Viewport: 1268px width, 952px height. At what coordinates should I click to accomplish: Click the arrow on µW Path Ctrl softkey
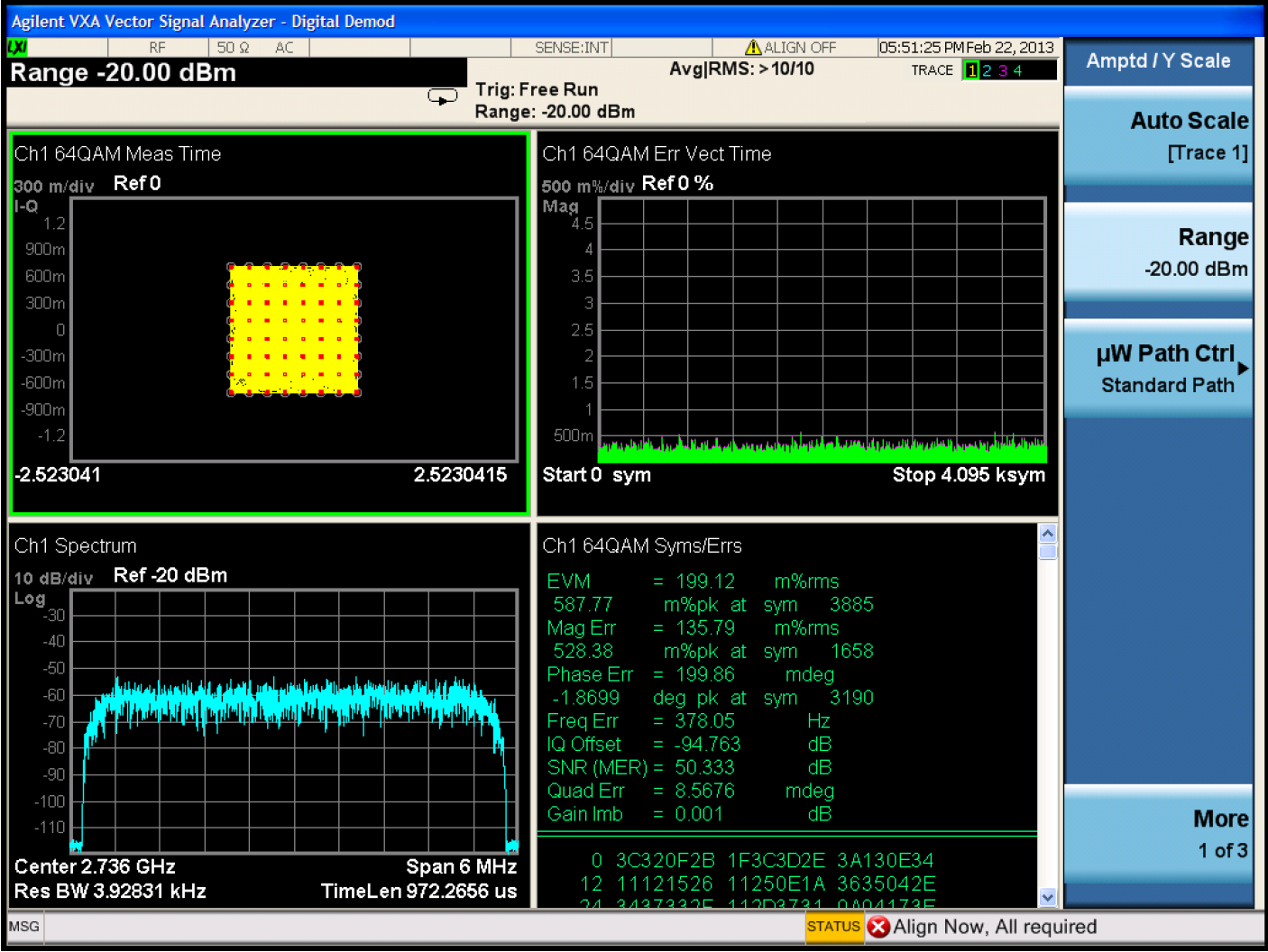(x=1243, y=369)
